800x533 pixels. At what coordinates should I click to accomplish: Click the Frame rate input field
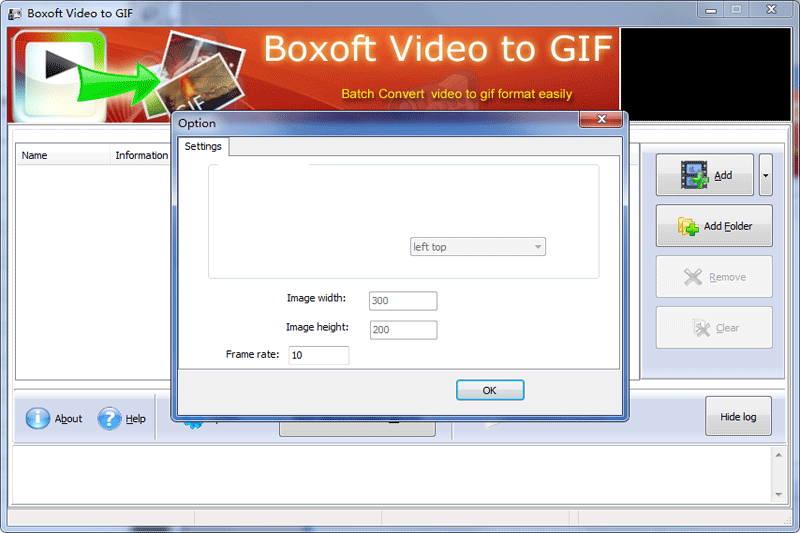tap(319, 355)
